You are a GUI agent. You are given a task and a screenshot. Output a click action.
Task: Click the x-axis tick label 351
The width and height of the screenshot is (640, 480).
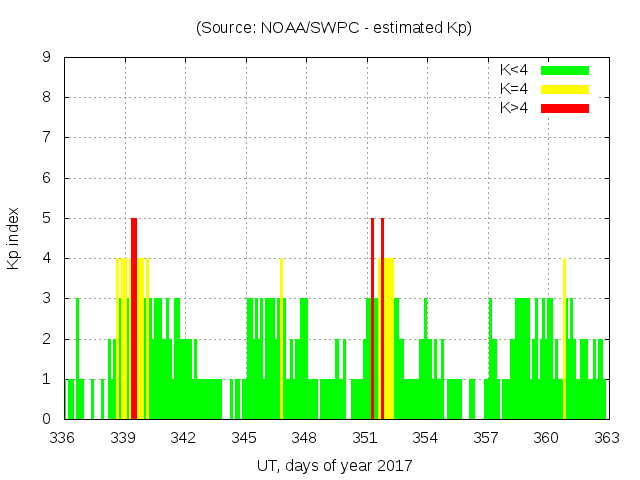365,438
